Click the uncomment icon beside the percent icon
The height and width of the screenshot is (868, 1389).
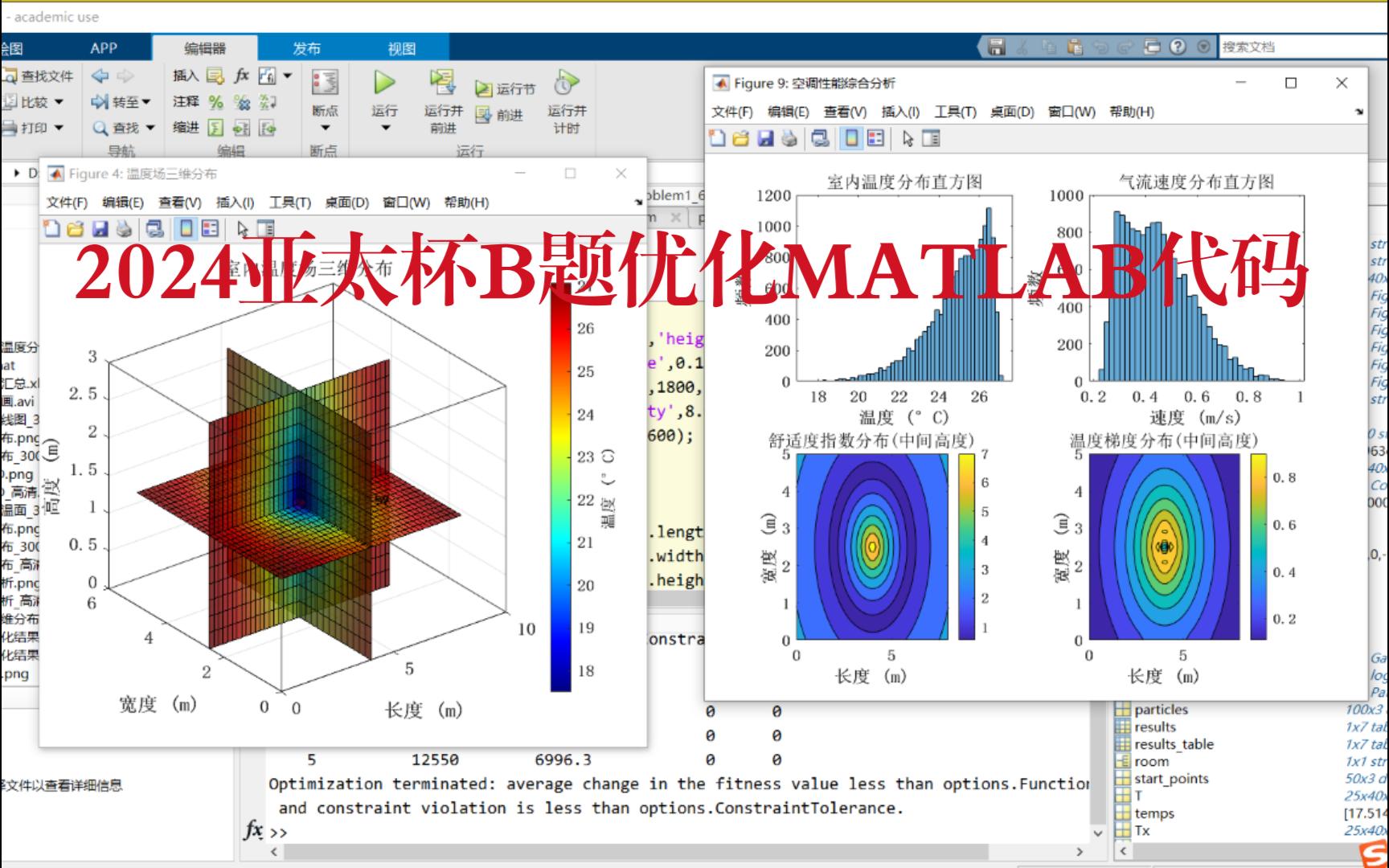[241, 102]
